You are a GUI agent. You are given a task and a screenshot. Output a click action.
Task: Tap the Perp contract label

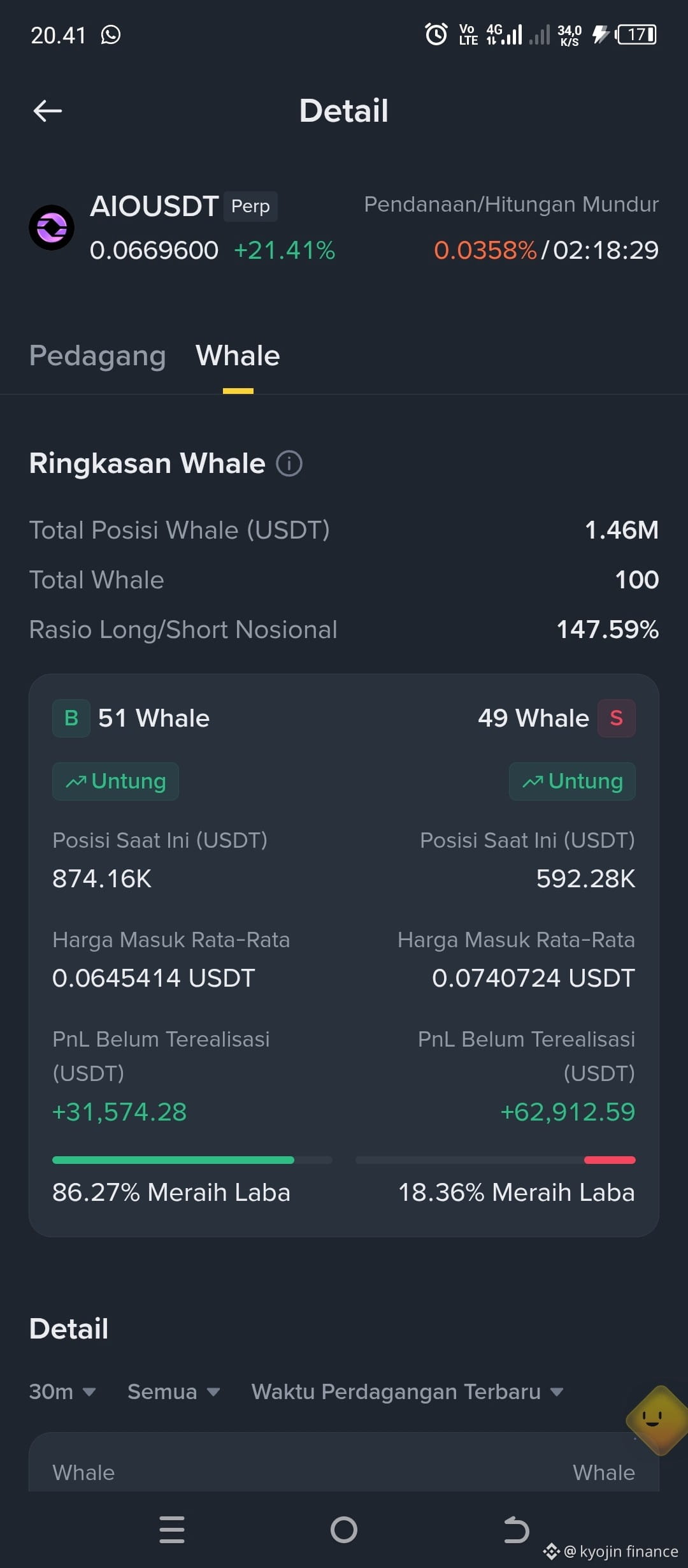pyautogui.click(x=250, y=207)
